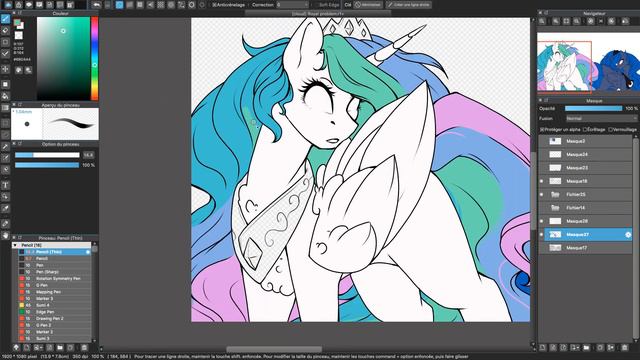640x360 pixels.
Task: Click the snap settings gear icon
Action: pyautogui.click(x=202, y=5)
